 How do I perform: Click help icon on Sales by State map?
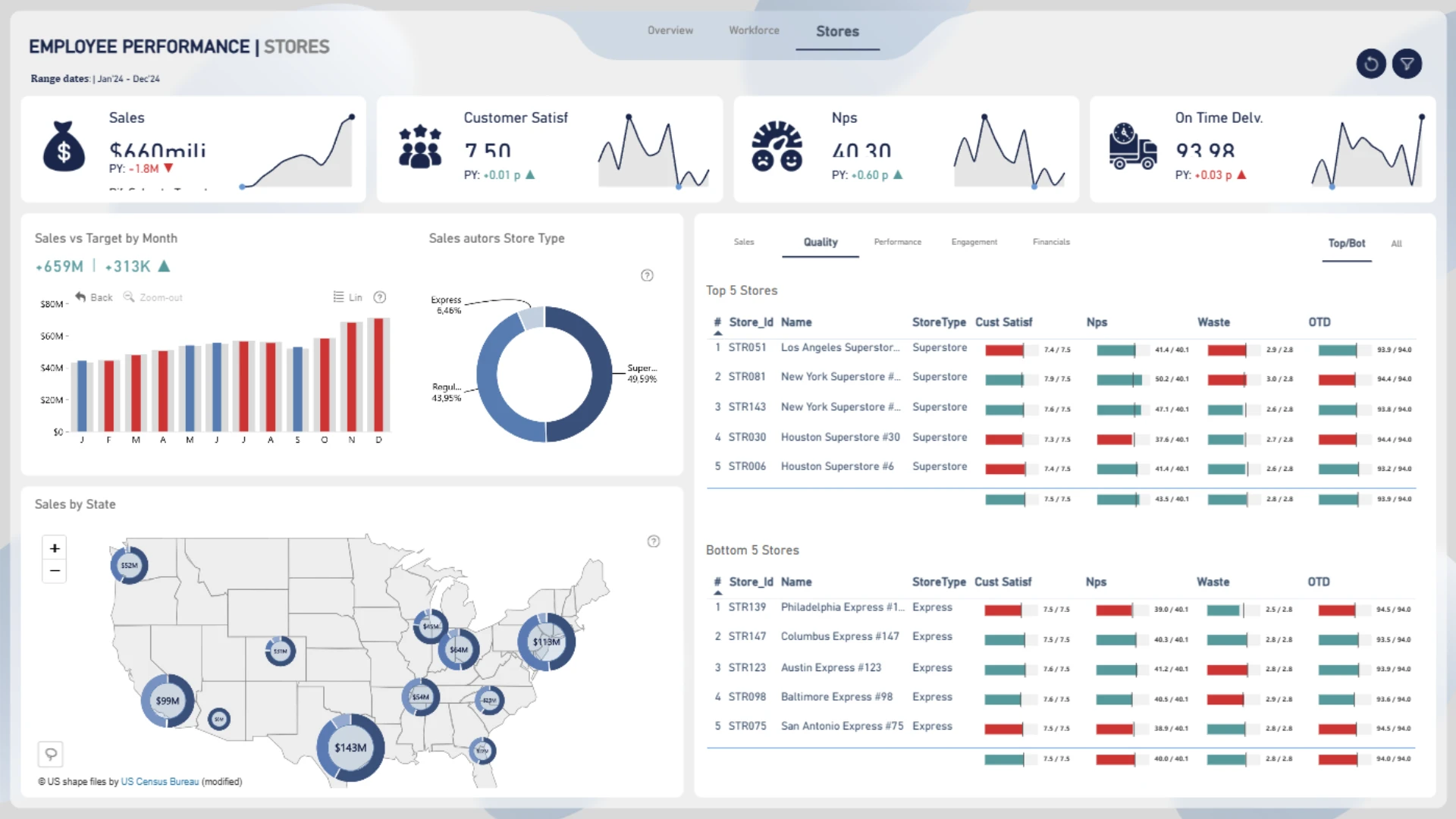653,541
